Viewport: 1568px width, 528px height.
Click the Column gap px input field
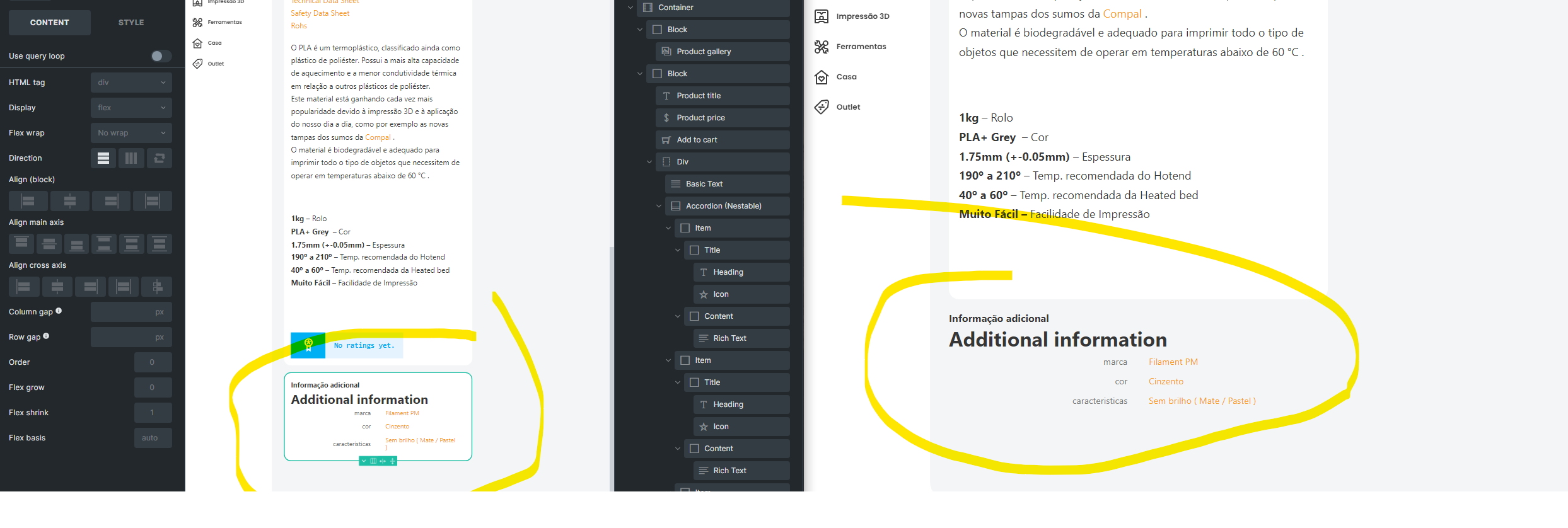click(131, 312)
